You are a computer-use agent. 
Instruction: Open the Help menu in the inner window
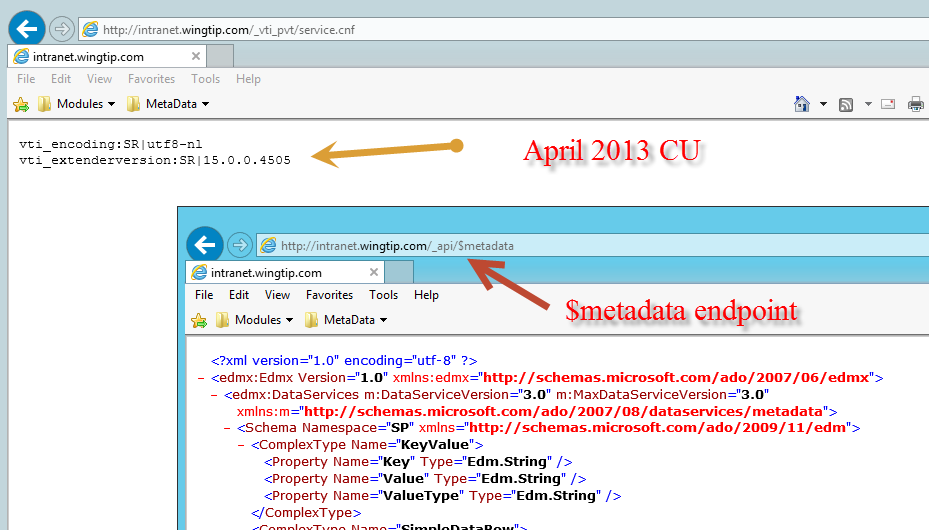tap(426, 295)
